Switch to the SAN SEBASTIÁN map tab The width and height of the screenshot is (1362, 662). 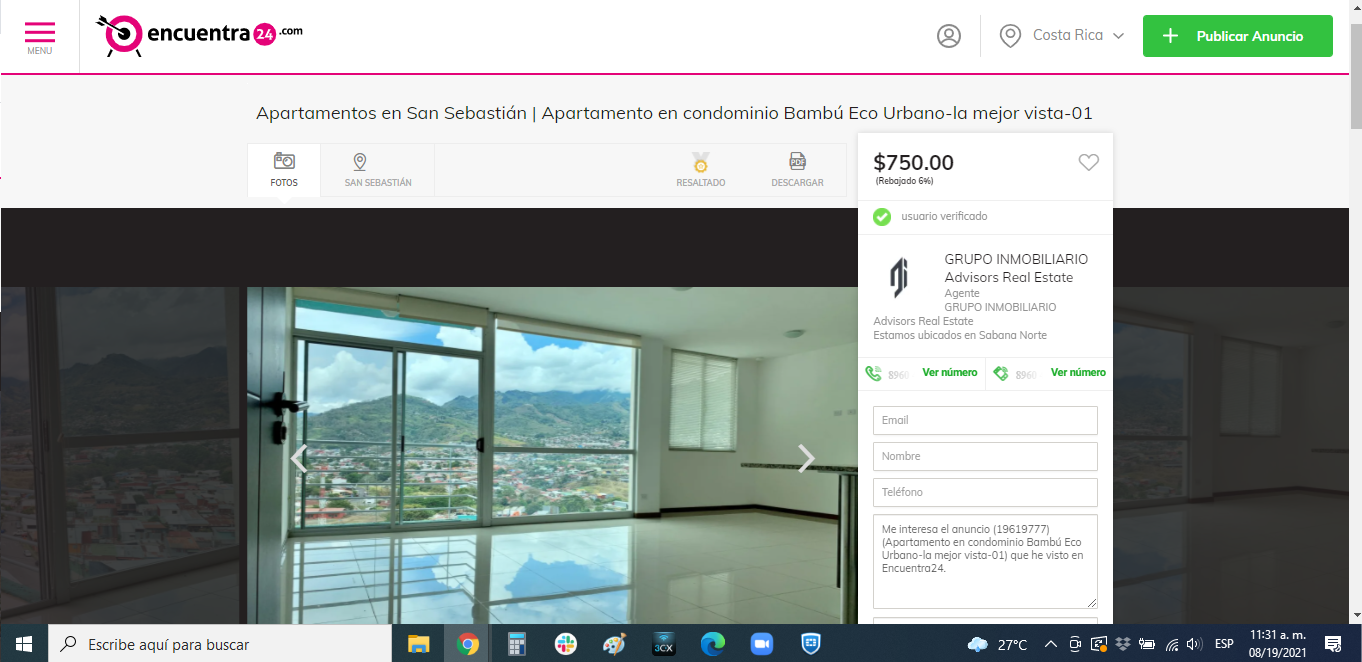[378, 170]
